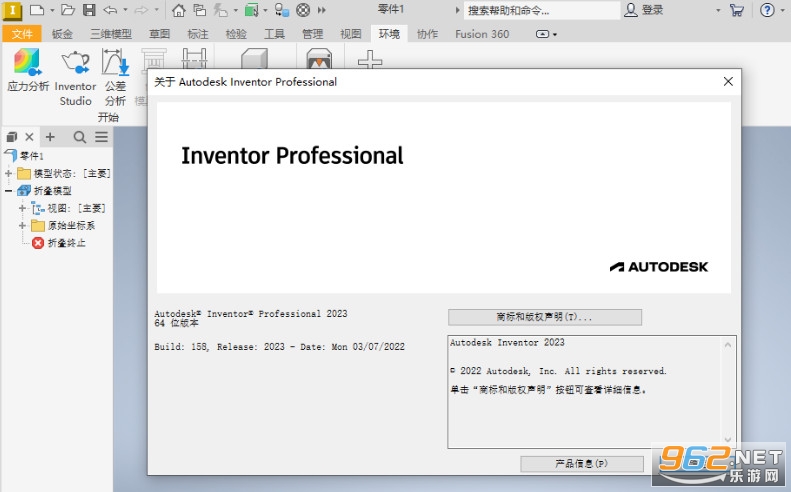The width and height of the screenshot is (791, 492).
Task: Click the help question mark icon
Action: click(767, 10)
